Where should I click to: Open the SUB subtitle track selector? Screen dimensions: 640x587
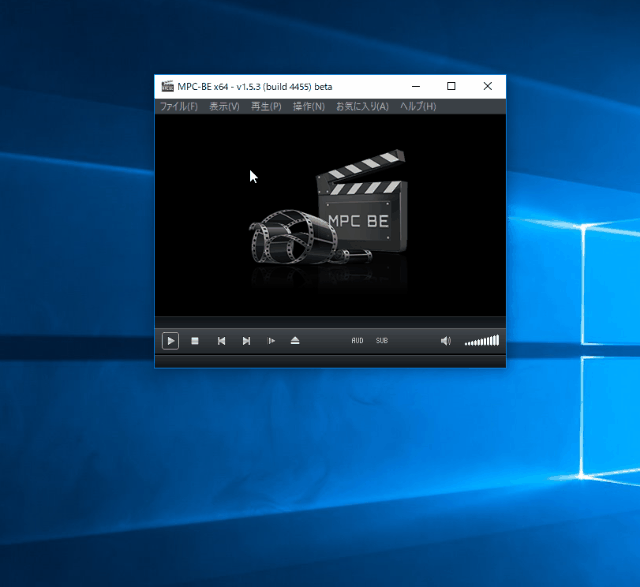(x=382, y=340)
